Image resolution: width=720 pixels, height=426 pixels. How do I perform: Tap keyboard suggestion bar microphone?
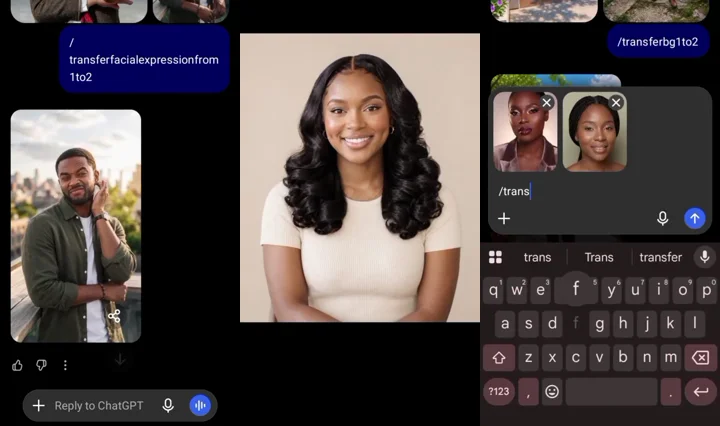[704, 257]
